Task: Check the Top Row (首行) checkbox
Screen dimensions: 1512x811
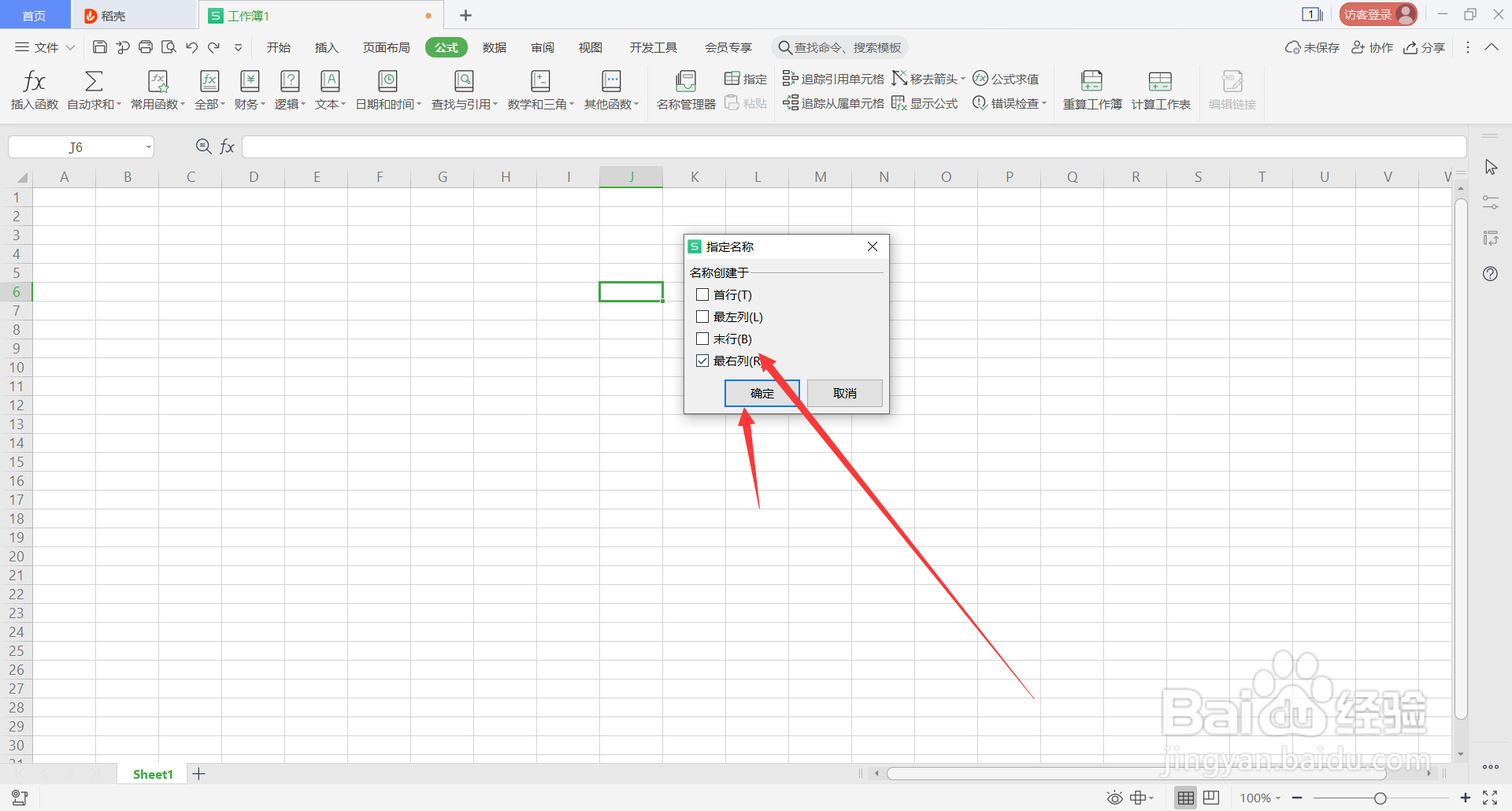Action: (x=702, y=294)
